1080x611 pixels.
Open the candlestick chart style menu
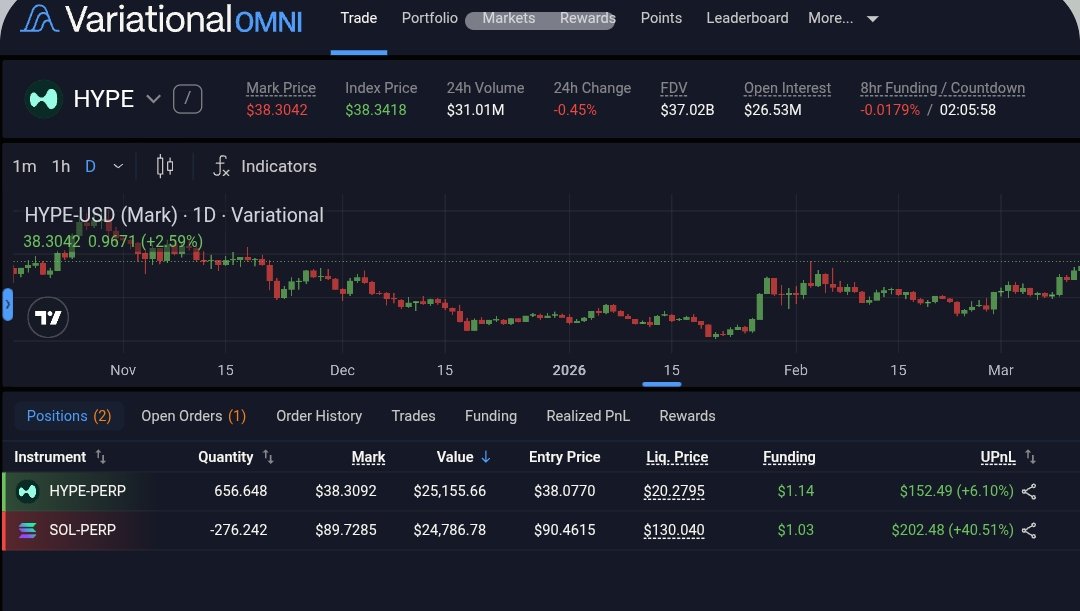coord(165,166)
